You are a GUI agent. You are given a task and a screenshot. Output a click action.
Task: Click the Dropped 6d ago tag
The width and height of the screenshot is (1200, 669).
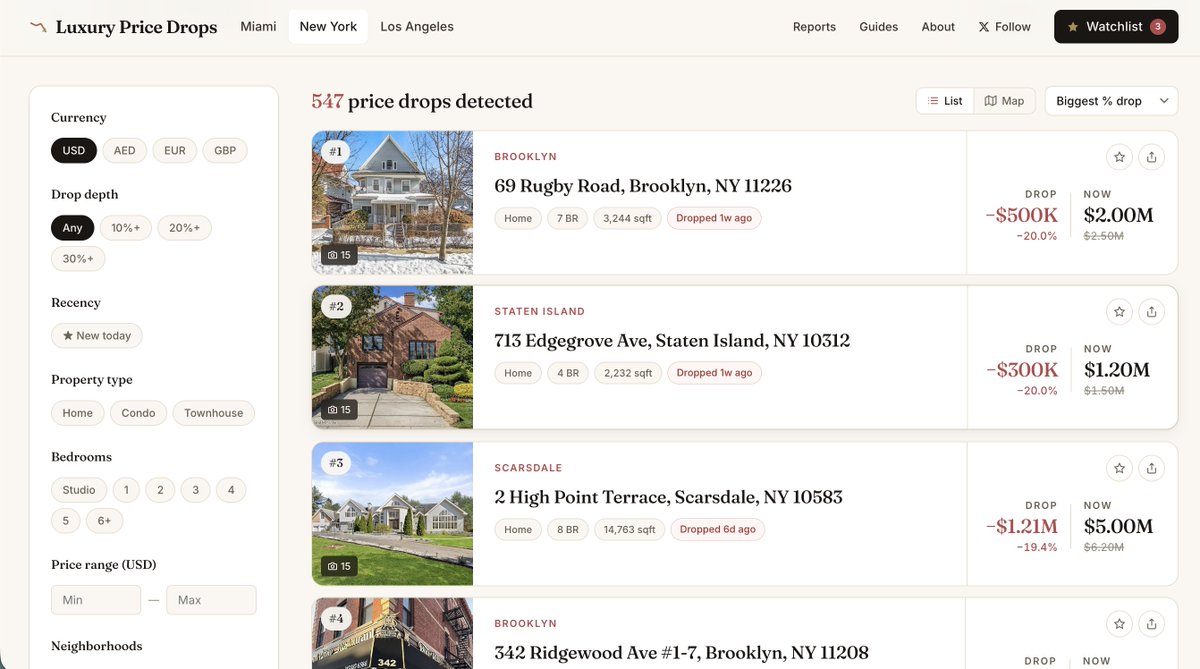[717, 529]
